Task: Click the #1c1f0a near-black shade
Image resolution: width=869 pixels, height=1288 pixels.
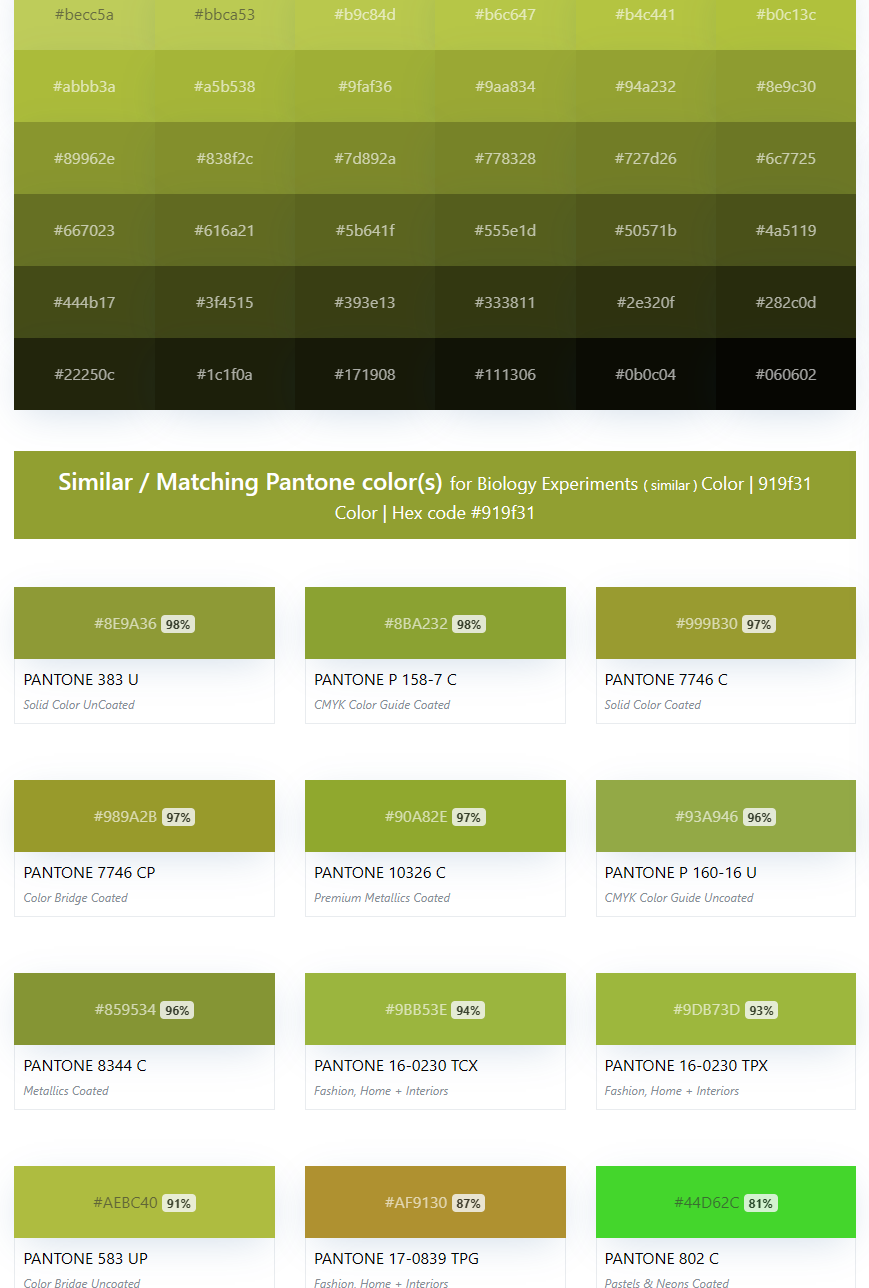Action: point(225,374)
